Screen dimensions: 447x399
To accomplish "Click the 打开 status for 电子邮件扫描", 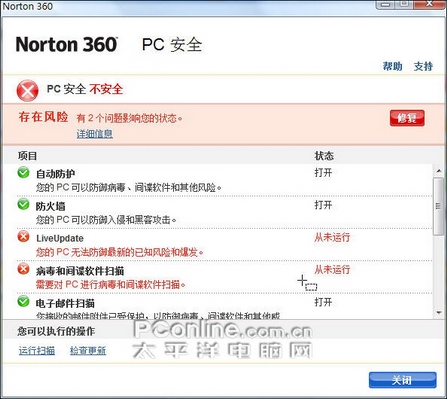I will pos(323,302).
